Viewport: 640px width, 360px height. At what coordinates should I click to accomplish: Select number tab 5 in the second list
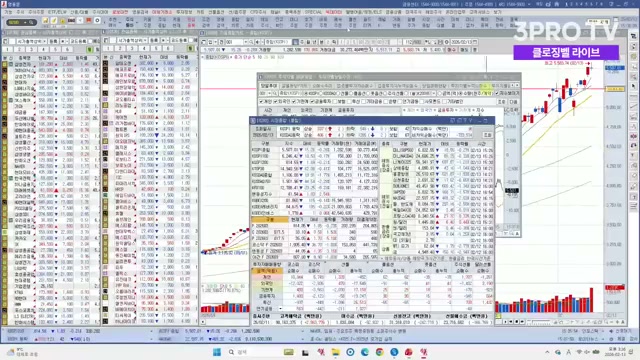(x=156, y=49)
